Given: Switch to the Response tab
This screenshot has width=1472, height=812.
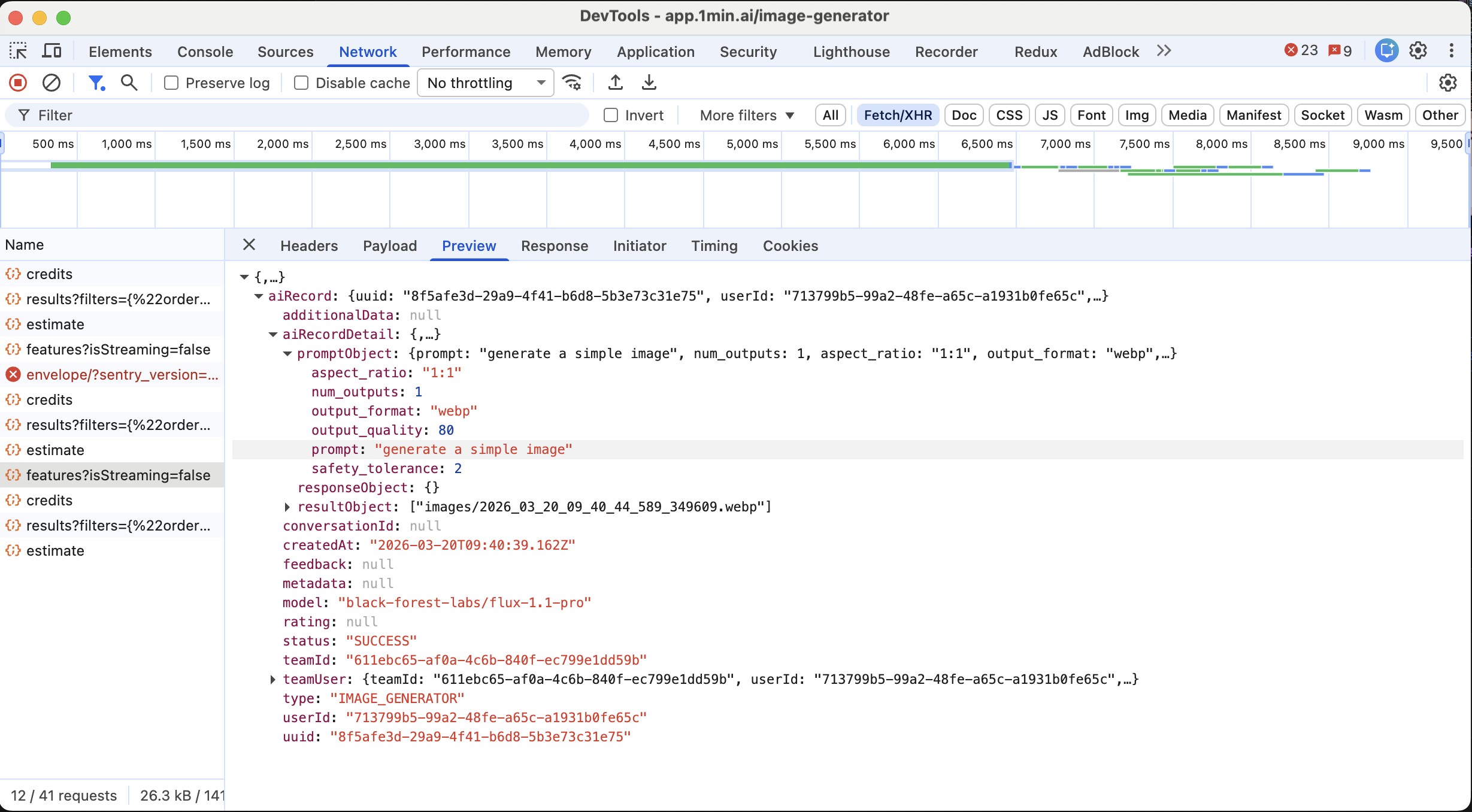Looking at the screenshot, I should point(554,246).
